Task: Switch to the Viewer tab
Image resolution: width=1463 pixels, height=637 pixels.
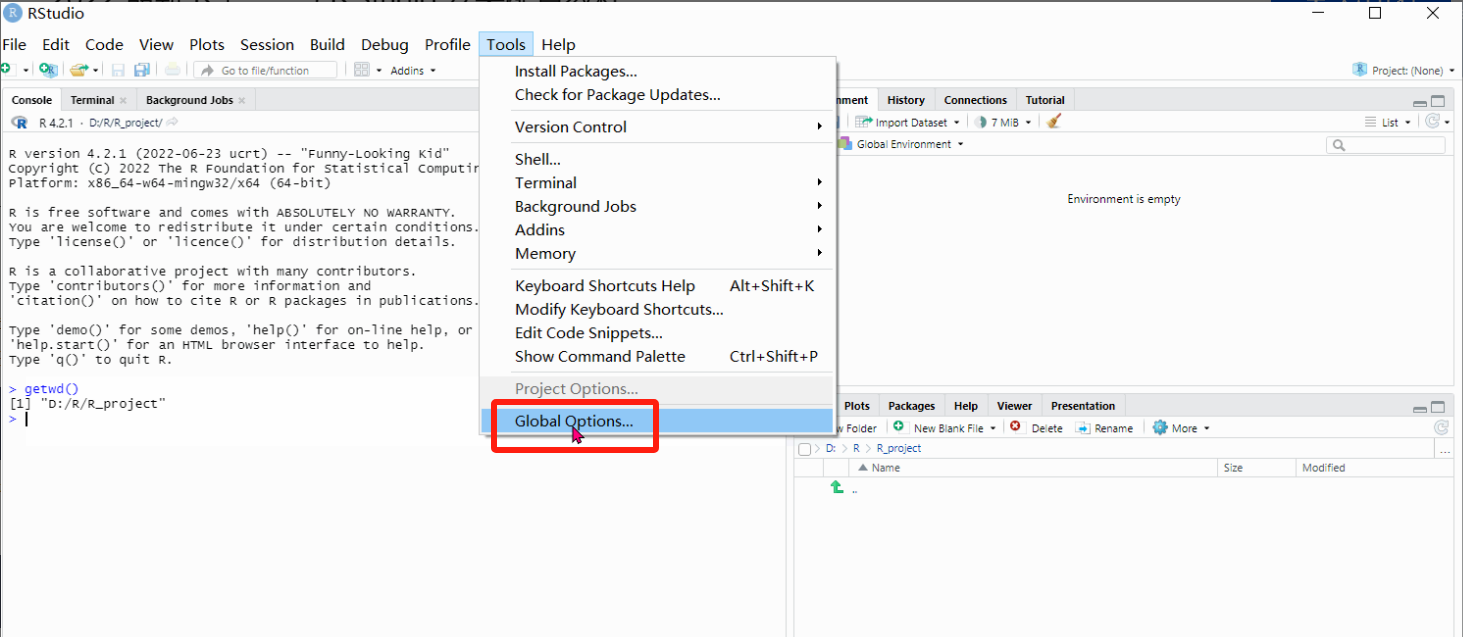Action: (1014, 406)
